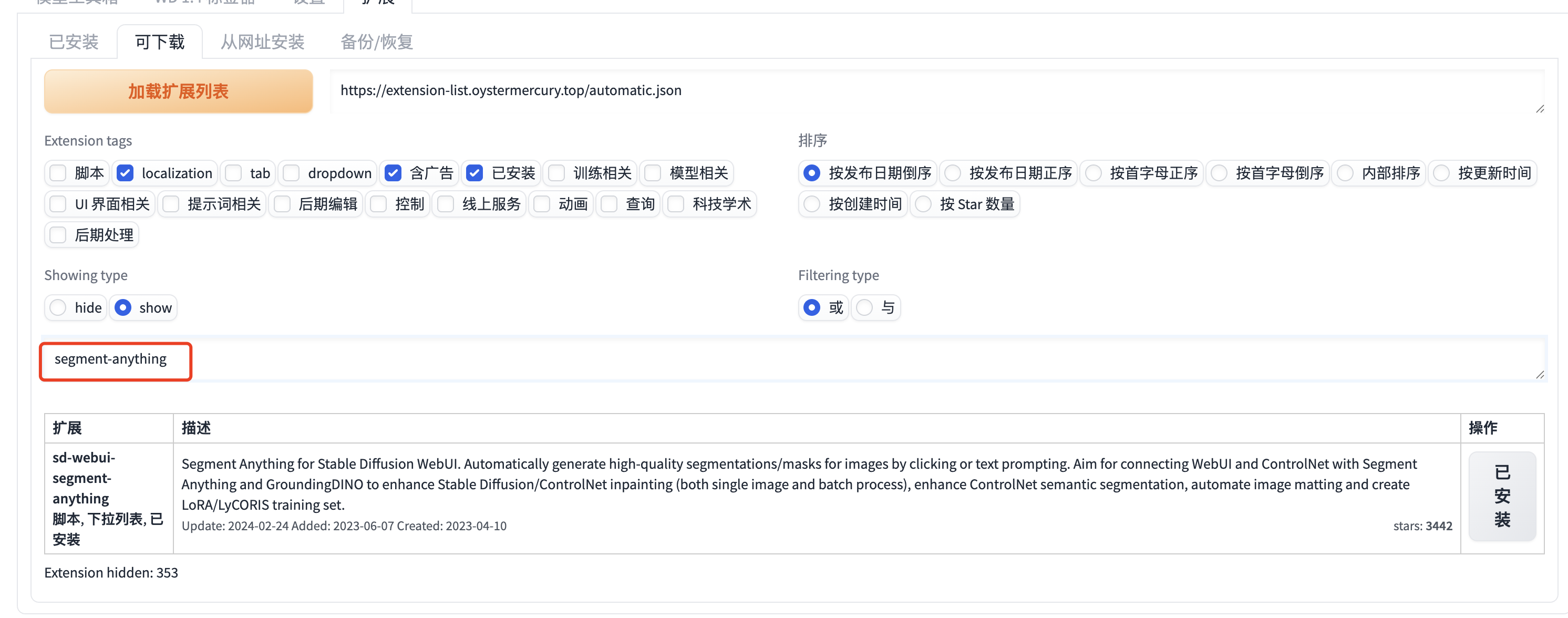
Task: Select 按 Star 数量 sort order
Action: (x=923, y=204)
